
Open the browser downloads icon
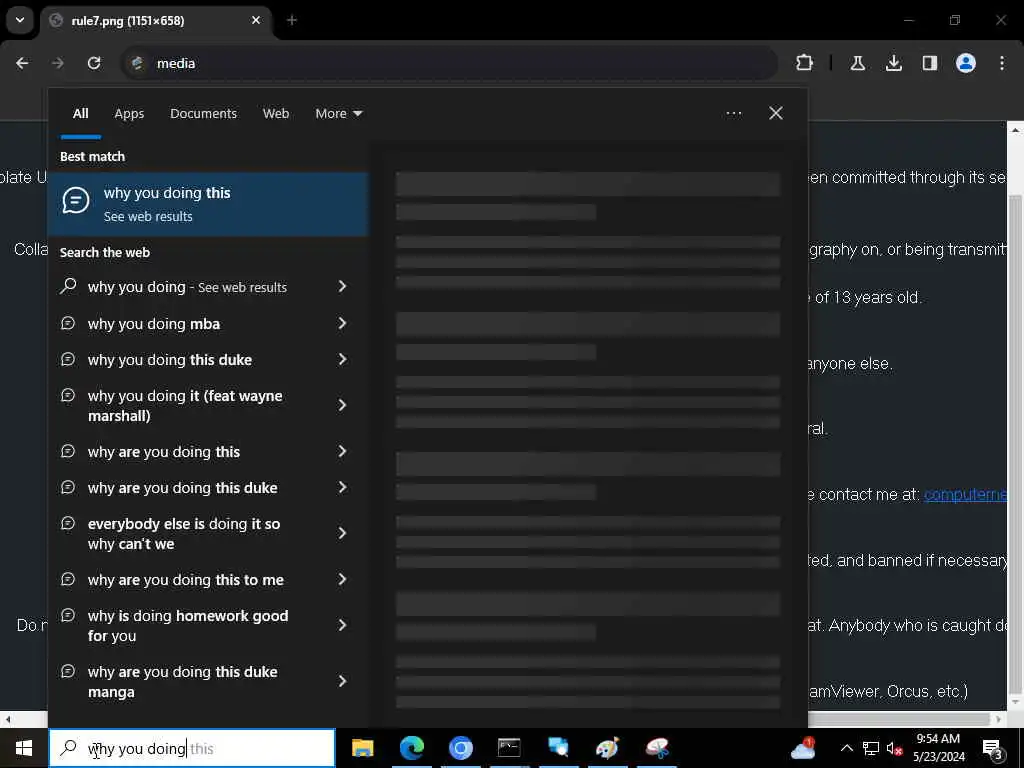(x=893, y=63)
